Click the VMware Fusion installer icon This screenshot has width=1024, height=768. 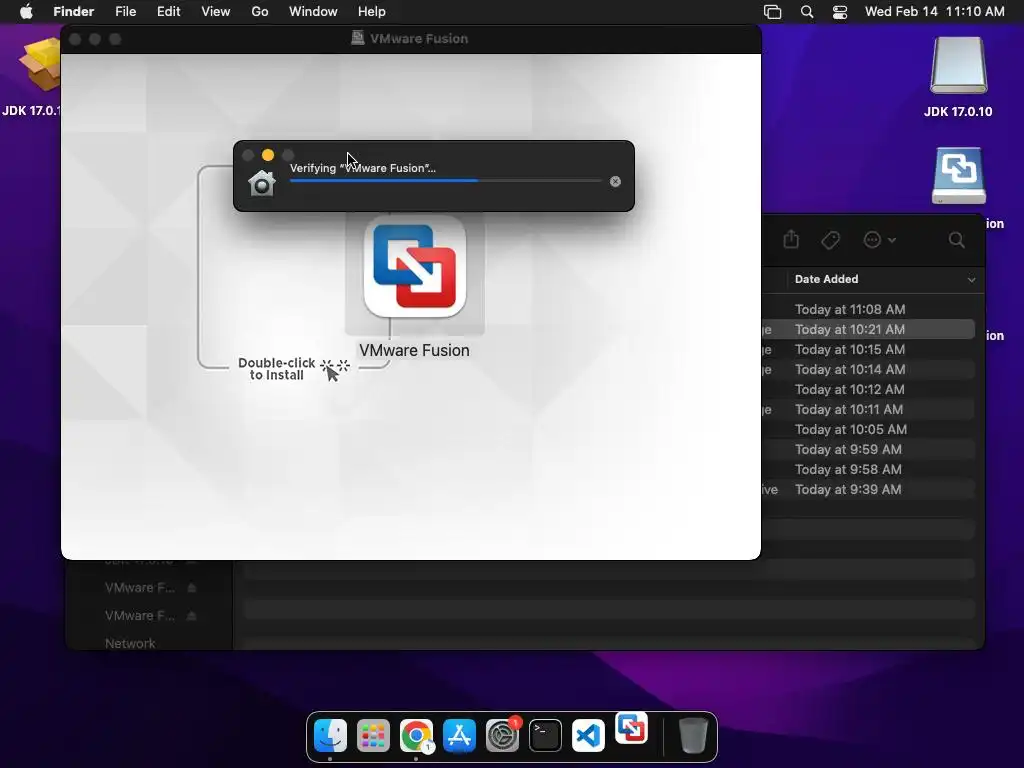tap(415, 266)
